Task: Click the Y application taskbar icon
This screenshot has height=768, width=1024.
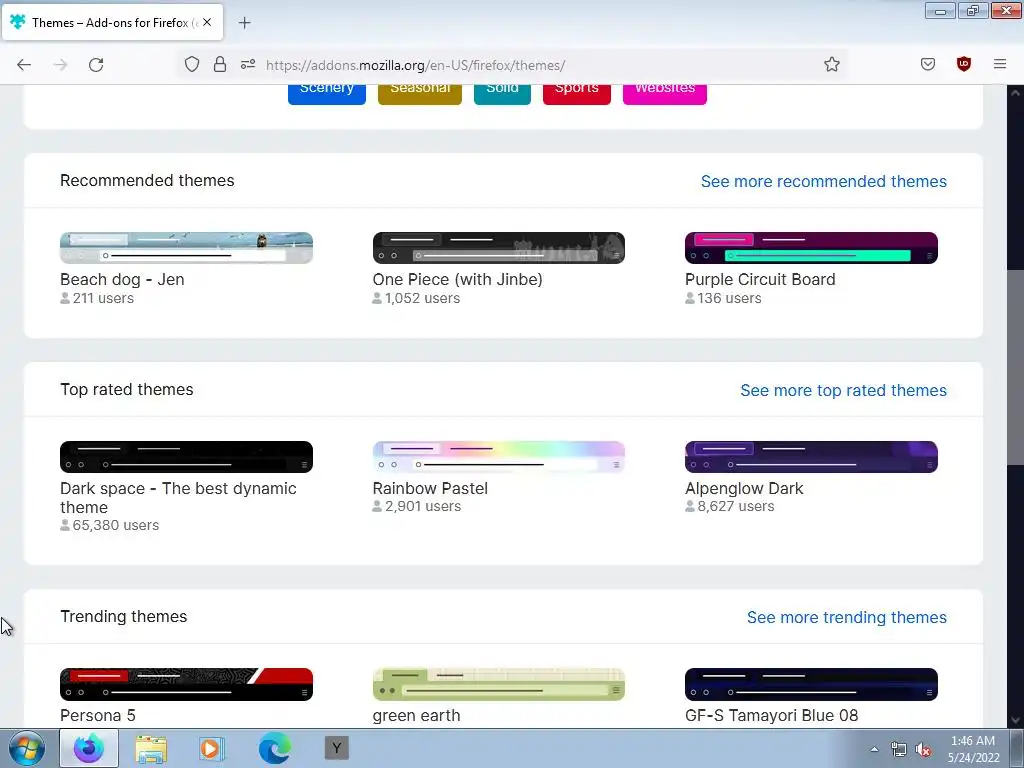Action: (336, 748)
